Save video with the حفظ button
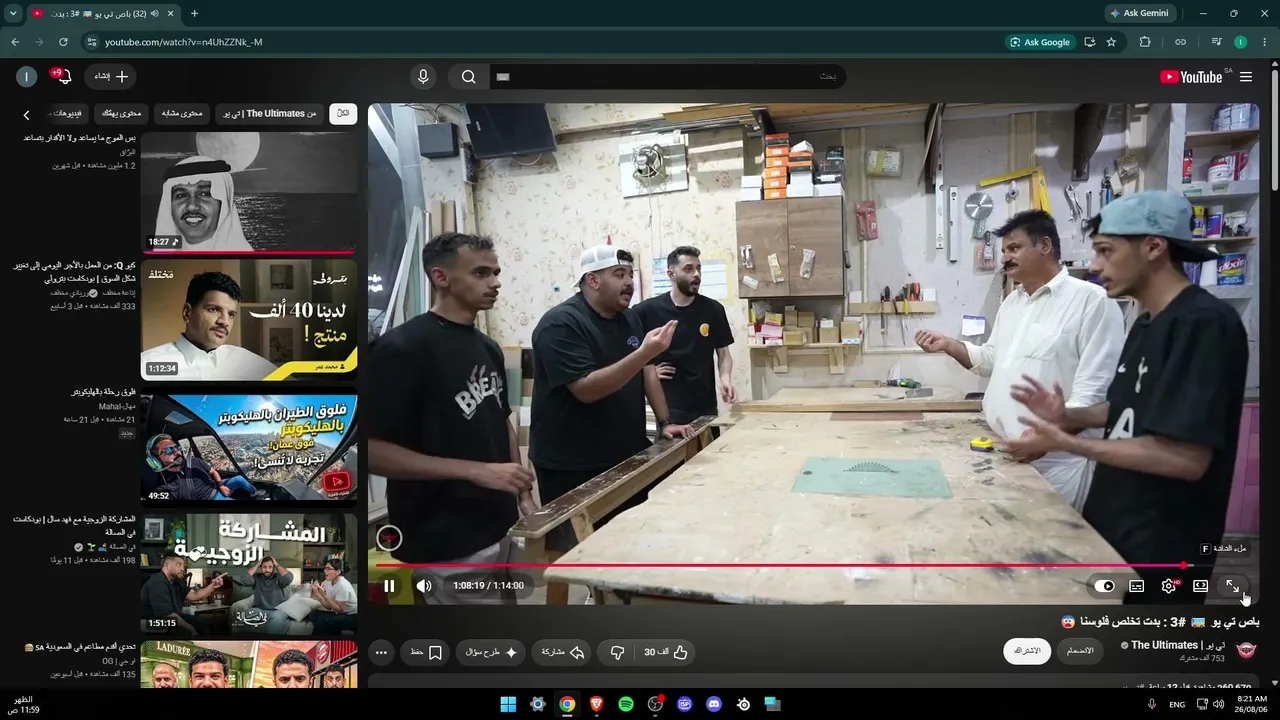Viewport: 1280px width, 720px height. pyautogui.click(x=426, y=652)
